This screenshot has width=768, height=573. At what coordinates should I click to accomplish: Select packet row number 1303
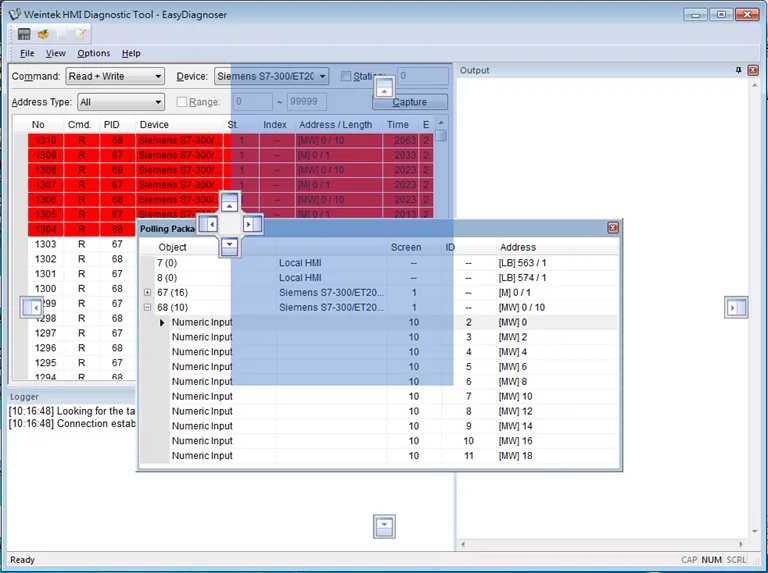click(81, 244)
